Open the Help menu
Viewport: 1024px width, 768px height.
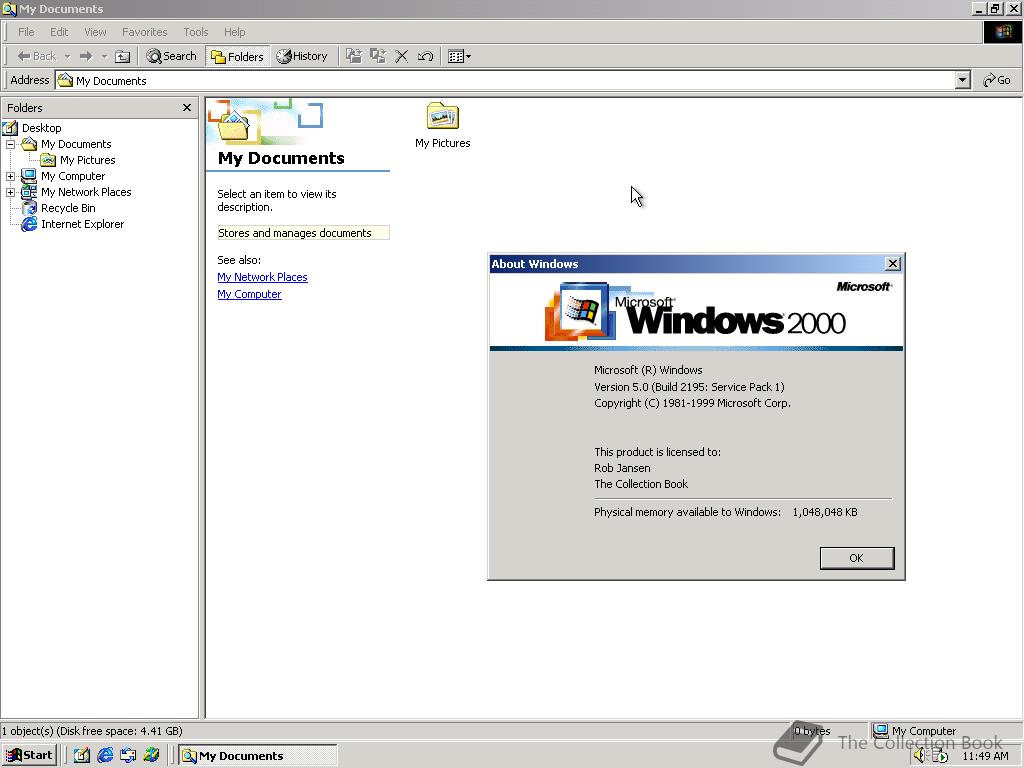point(234,32)
